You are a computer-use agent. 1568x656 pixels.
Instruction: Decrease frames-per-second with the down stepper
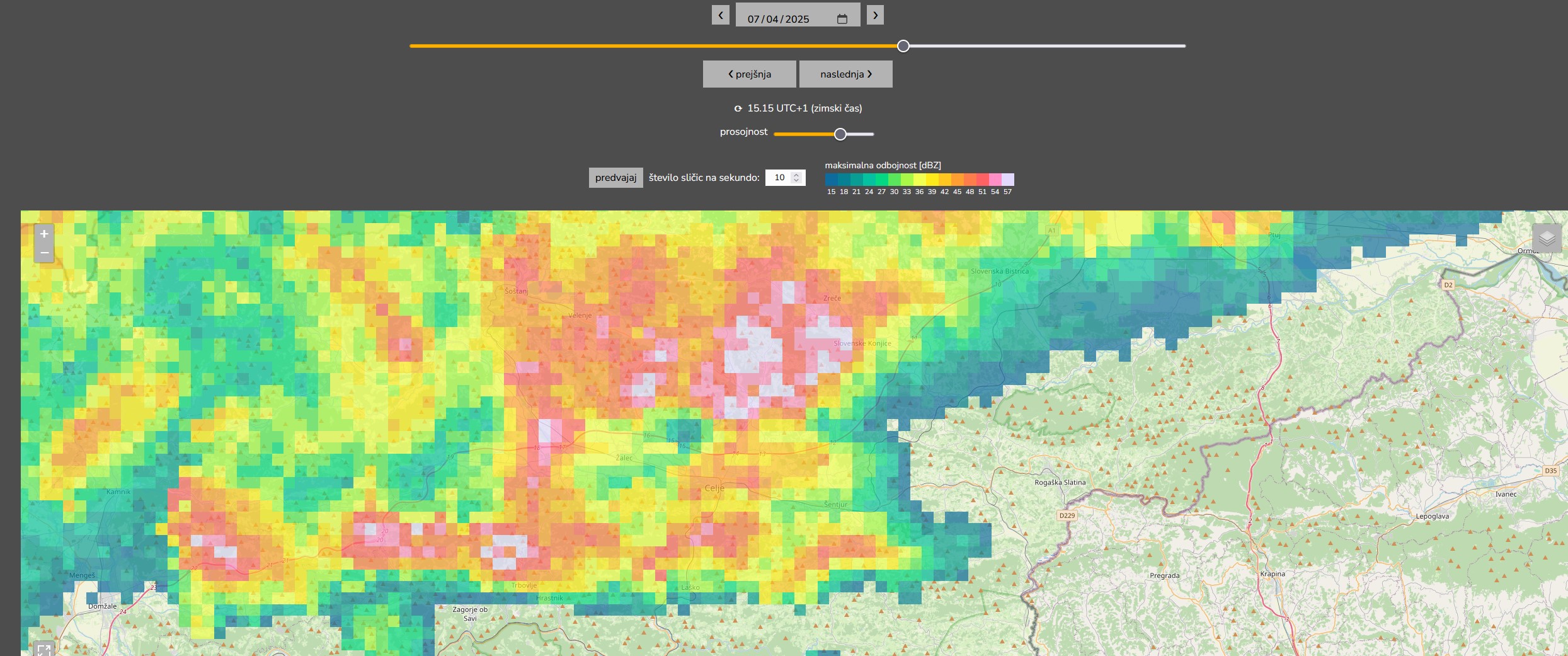coord(796,181)
